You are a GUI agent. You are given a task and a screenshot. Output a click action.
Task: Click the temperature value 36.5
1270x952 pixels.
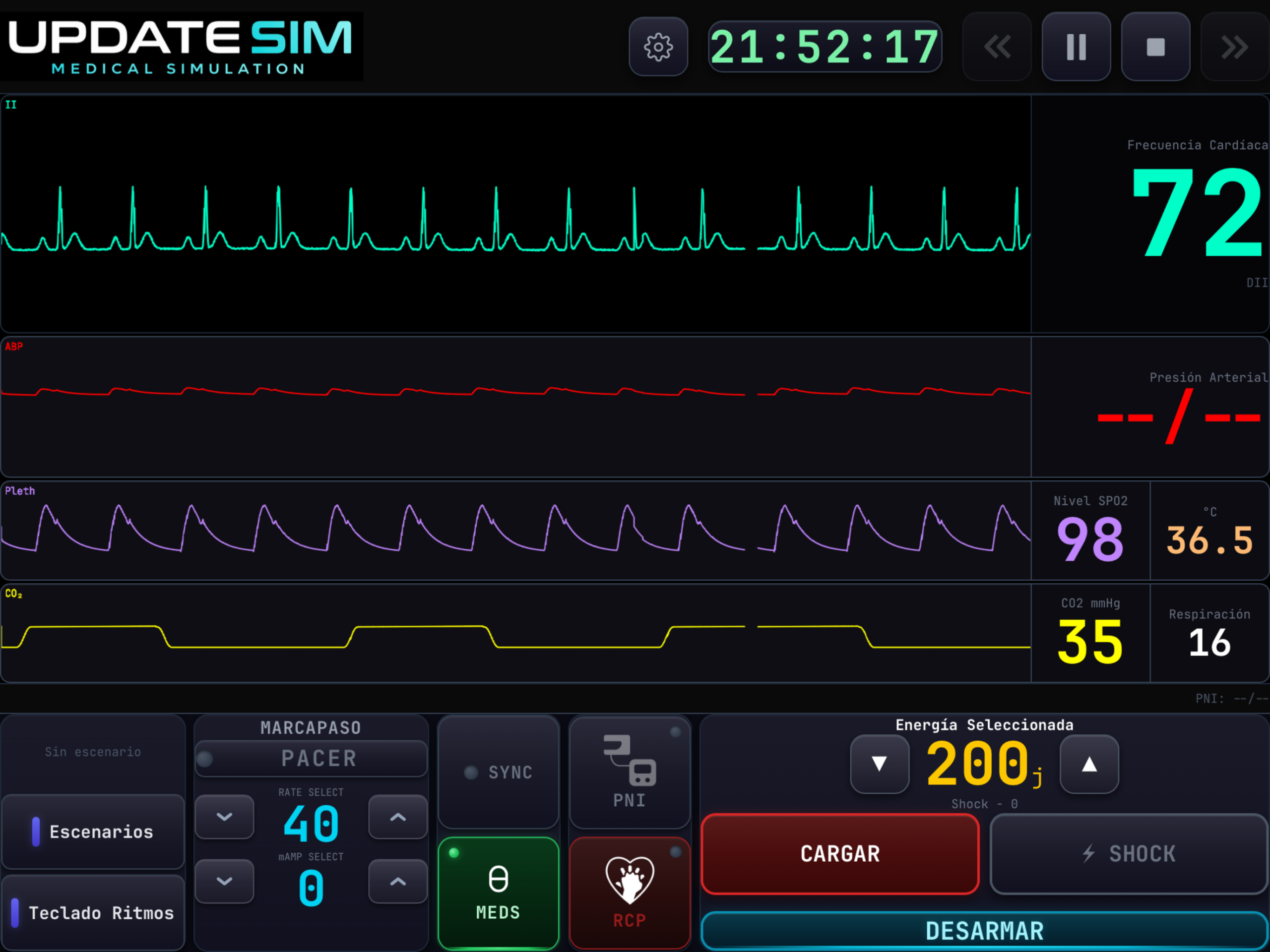pyautogui.click(x=1209, y=540)
